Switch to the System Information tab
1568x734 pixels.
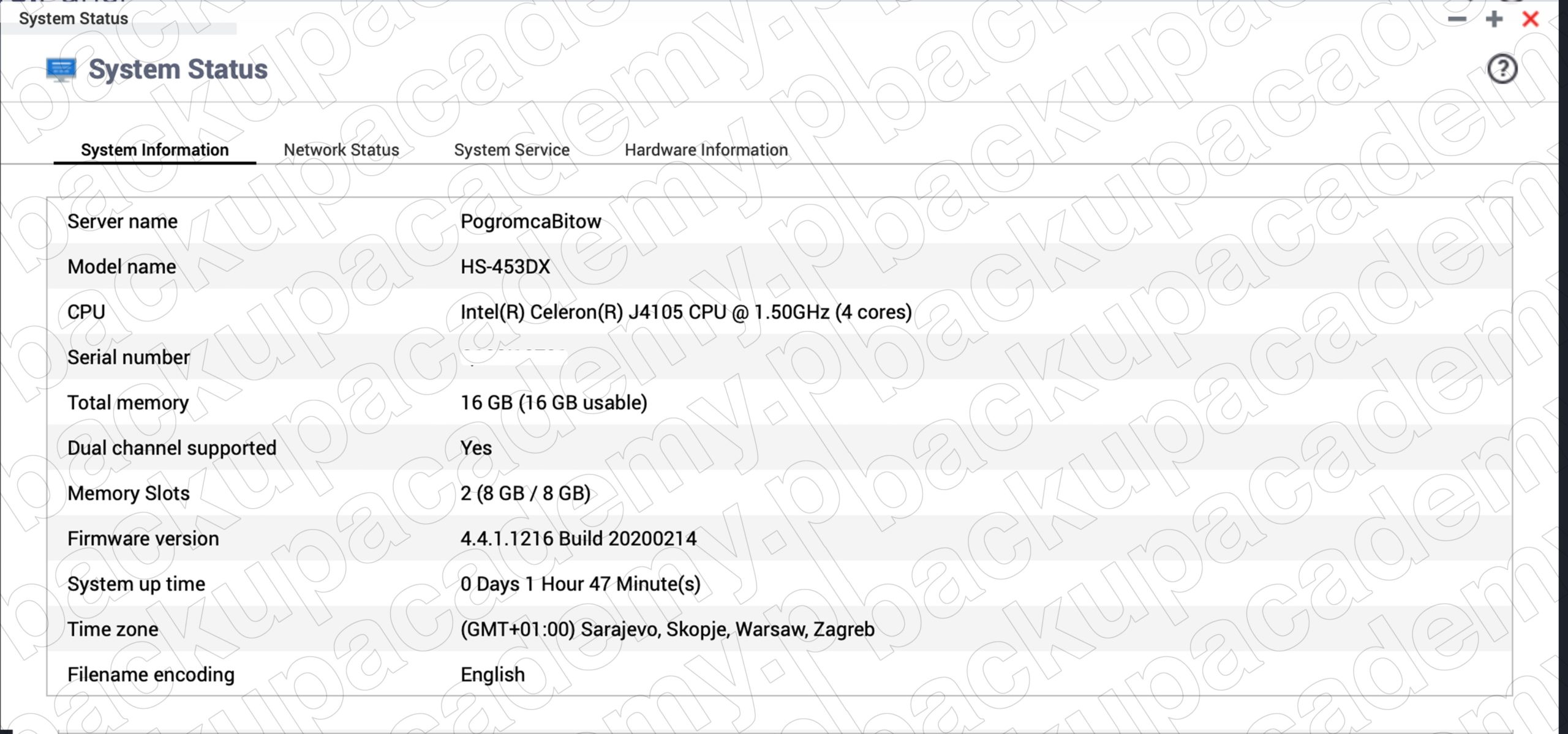[x=155, y=149]
